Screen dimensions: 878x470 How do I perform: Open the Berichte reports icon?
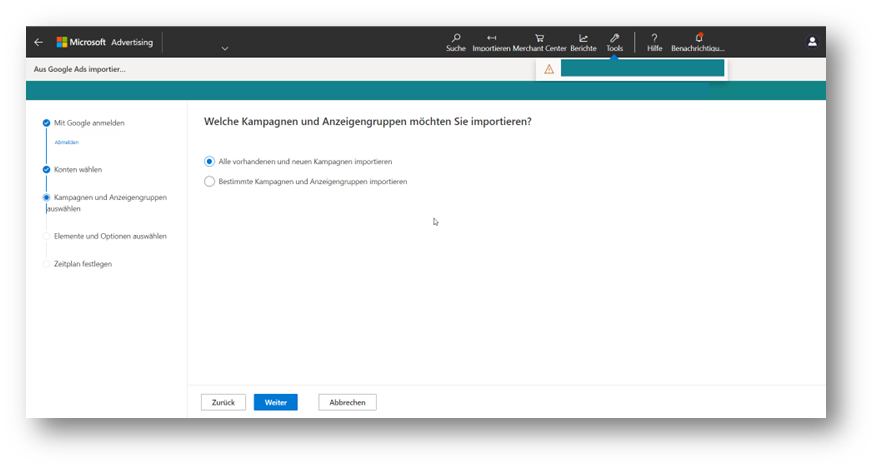pos(583,39)
